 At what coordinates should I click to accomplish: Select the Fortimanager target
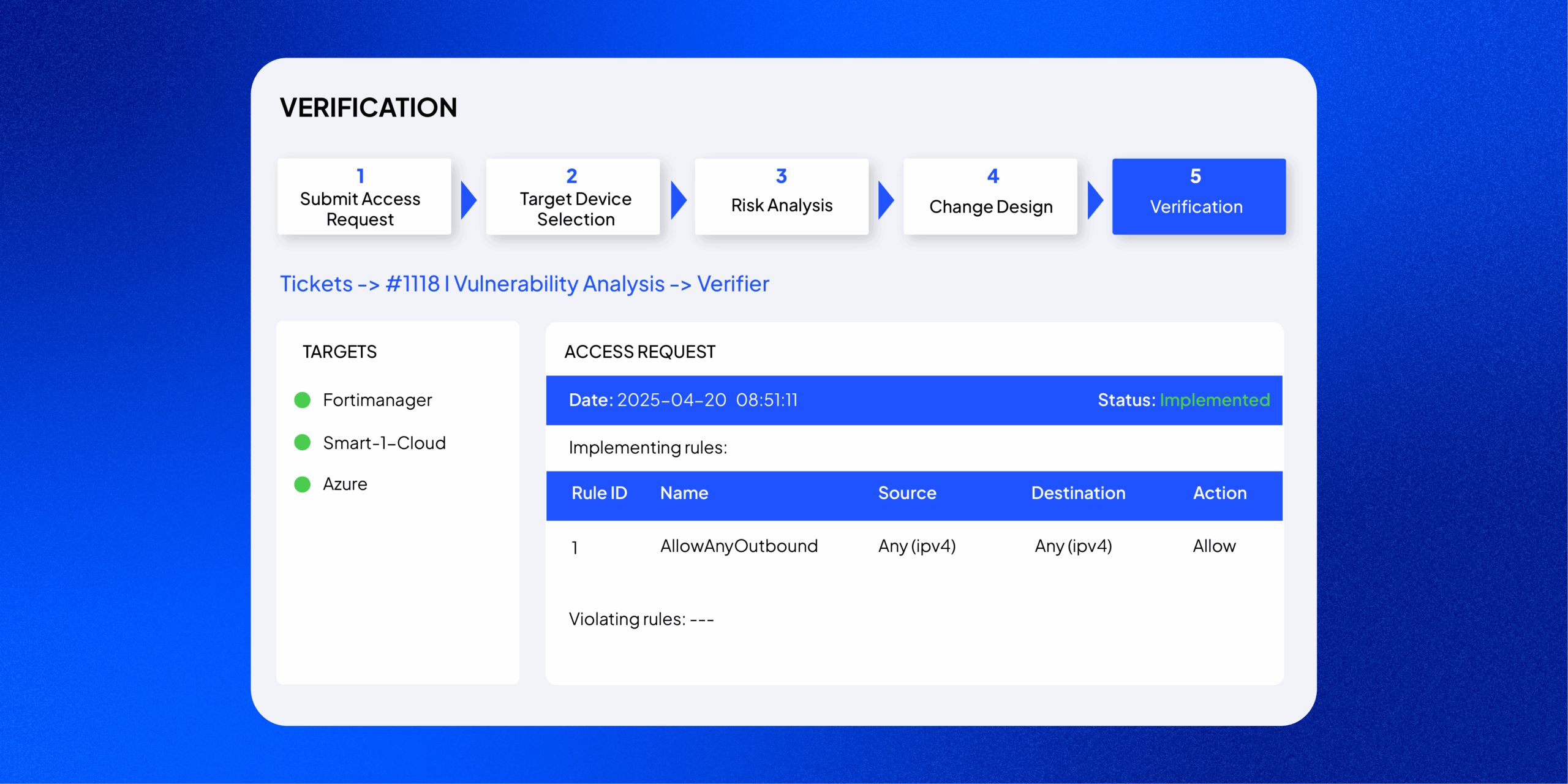377,400
